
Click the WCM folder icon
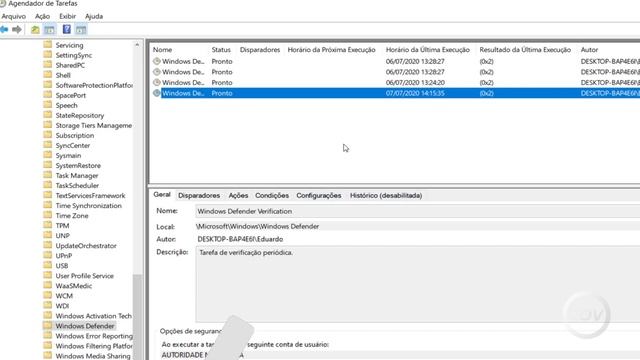48,296
